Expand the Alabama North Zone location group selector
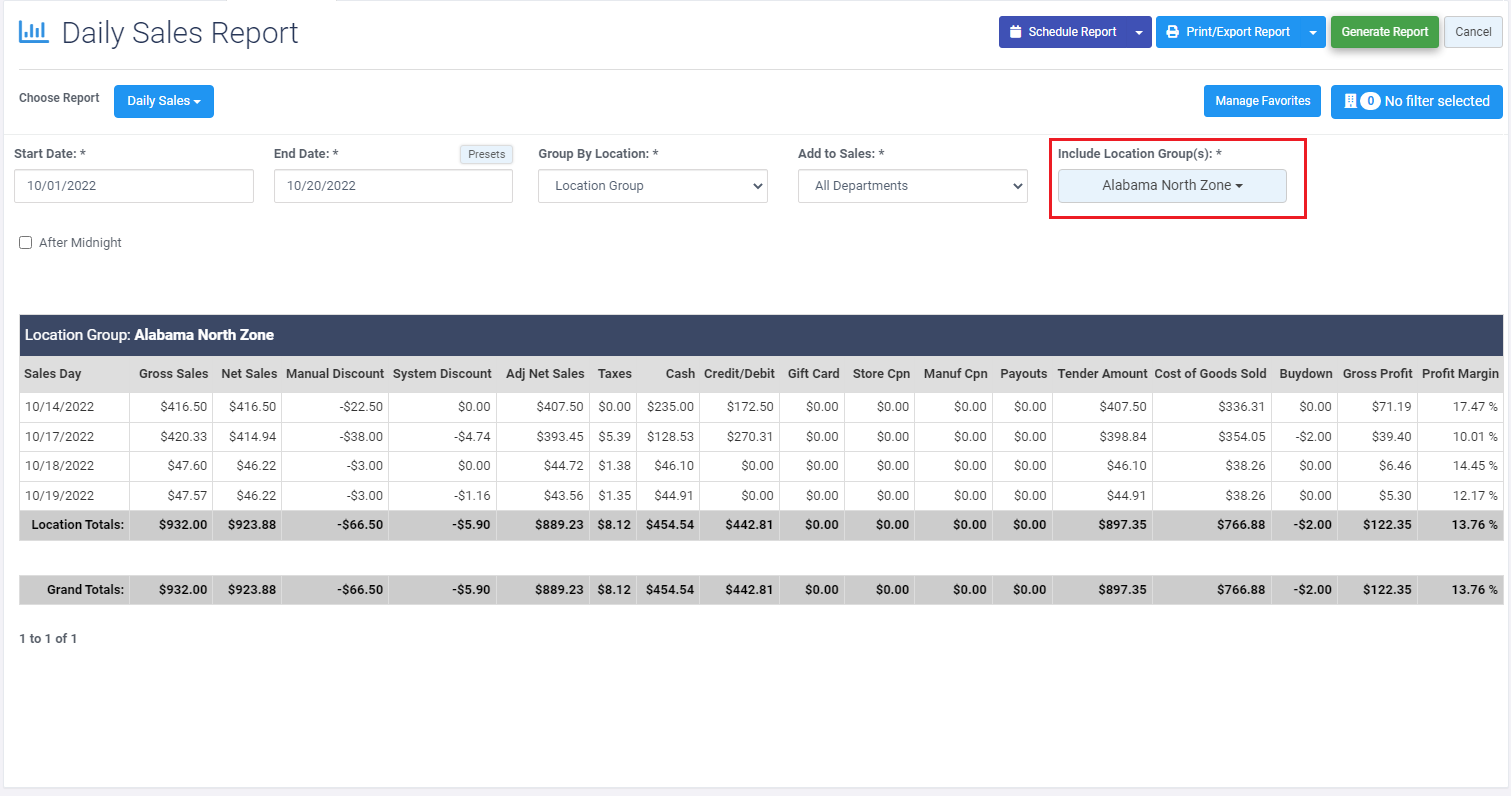The width and height of the screenshot is (1511, 796). tap(1171, 185)
